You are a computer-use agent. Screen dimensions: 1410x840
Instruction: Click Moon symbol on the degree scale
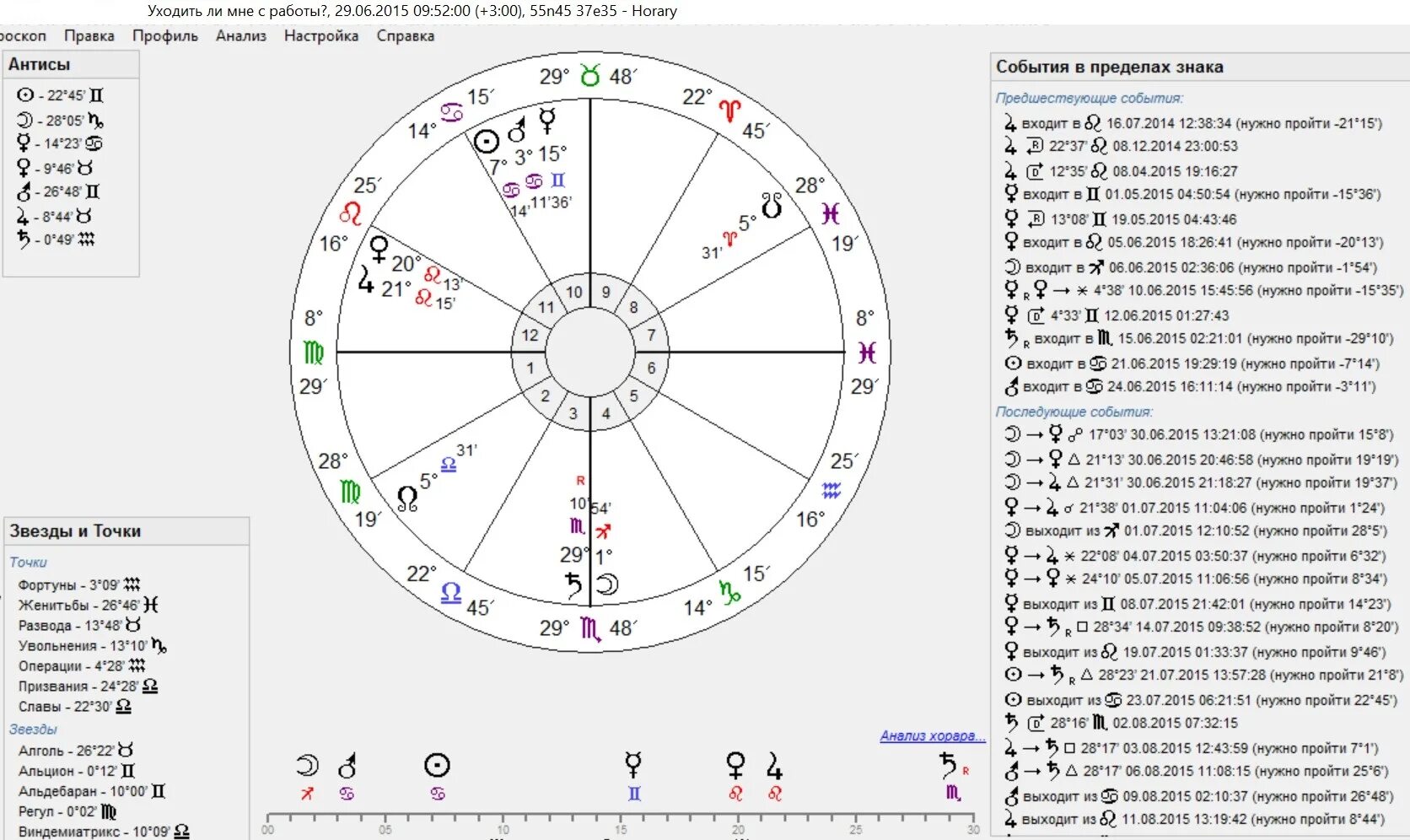307,766
